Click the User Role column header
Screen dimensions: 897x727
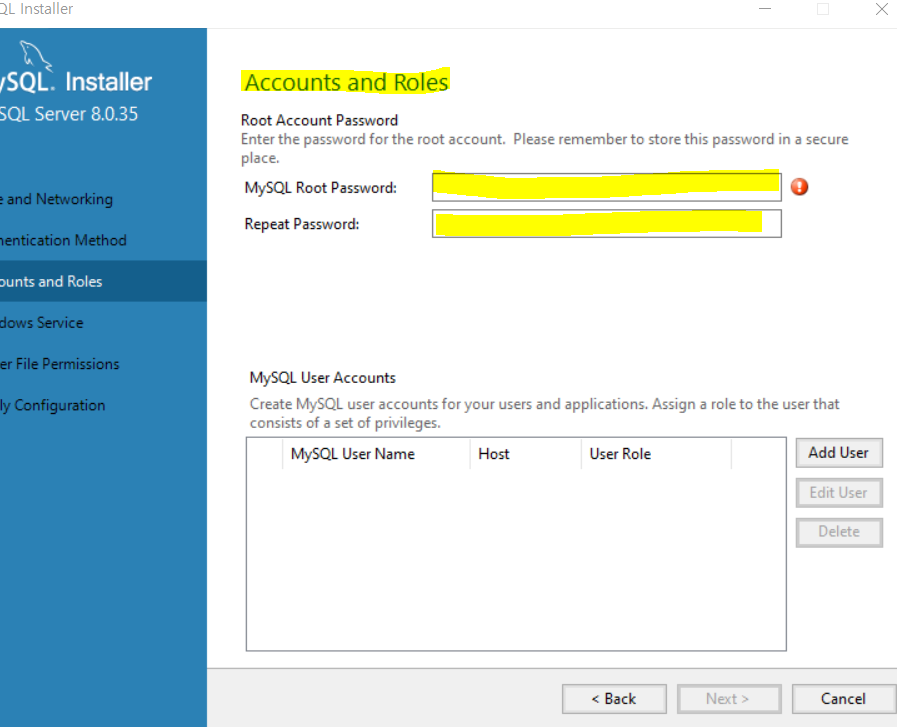coord(656,454)
